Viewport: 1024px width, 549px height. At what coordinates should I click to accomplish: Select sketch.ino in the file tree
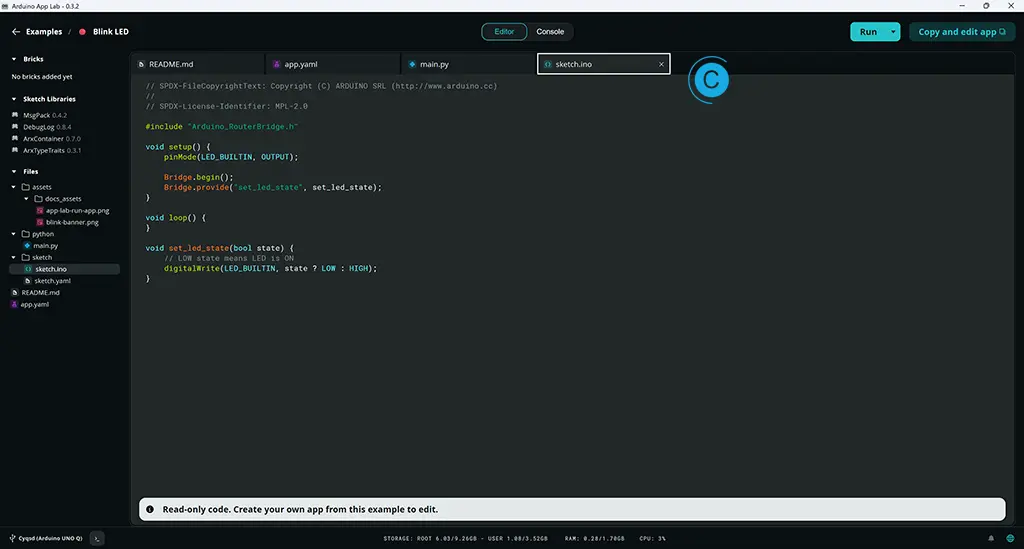64,269
